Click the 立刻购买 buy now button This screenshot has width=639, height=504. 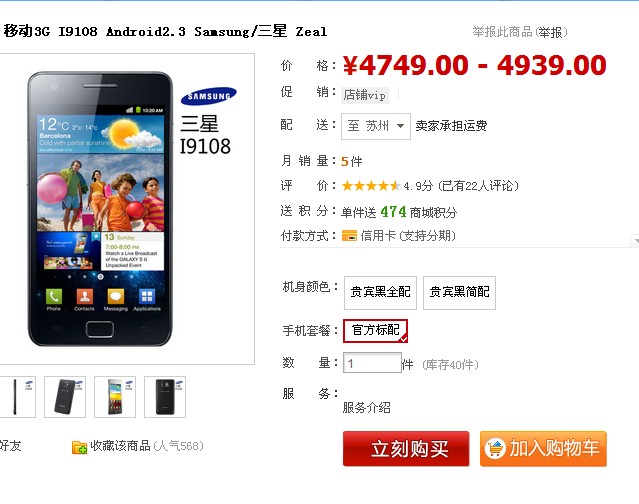(406, 449)
